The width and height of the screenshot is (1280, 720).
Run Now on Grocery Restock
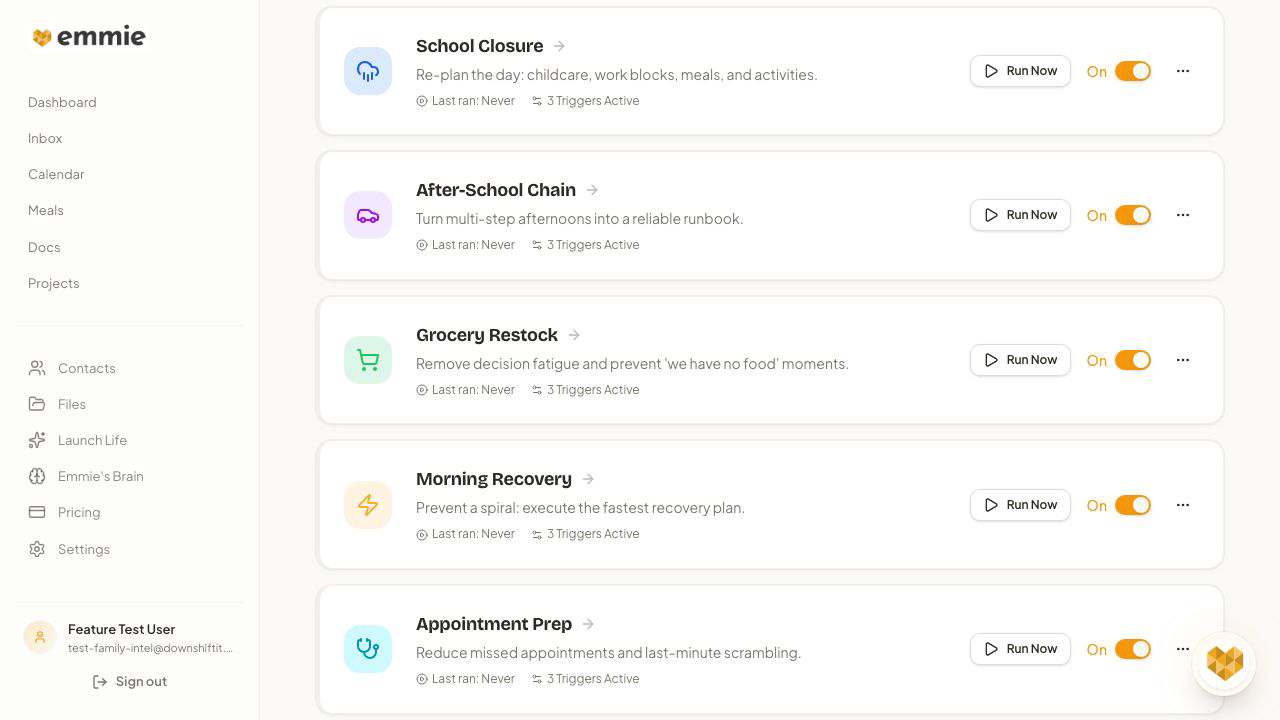coord(1020,360)
